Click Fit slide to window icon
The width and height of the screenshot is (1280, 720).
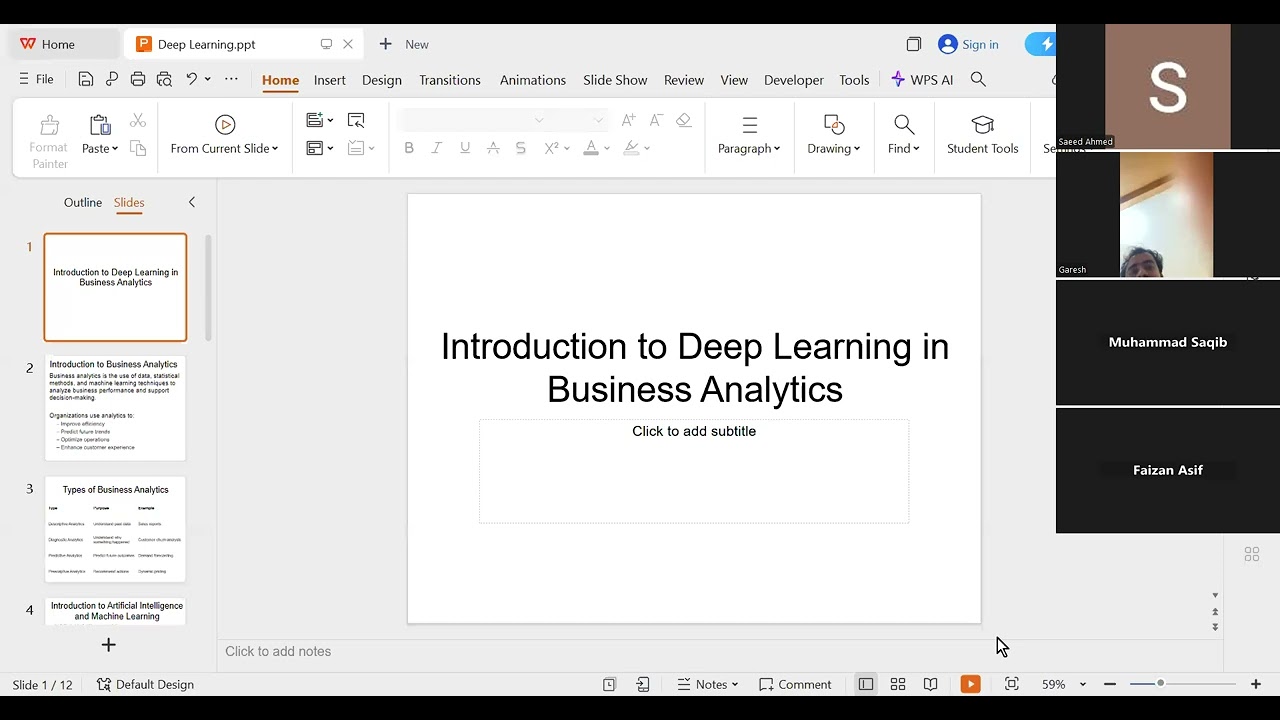(x=1012, y=684)
